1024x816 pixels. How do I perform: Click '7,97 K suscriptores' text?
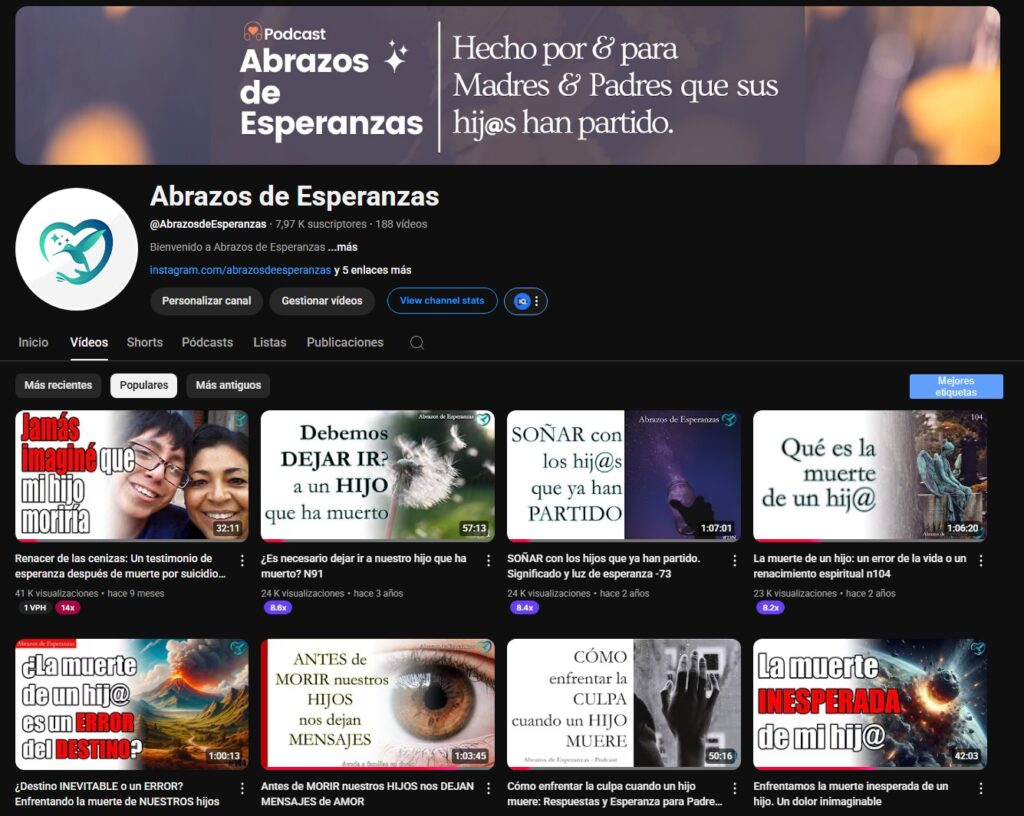(x=321, y=224)
